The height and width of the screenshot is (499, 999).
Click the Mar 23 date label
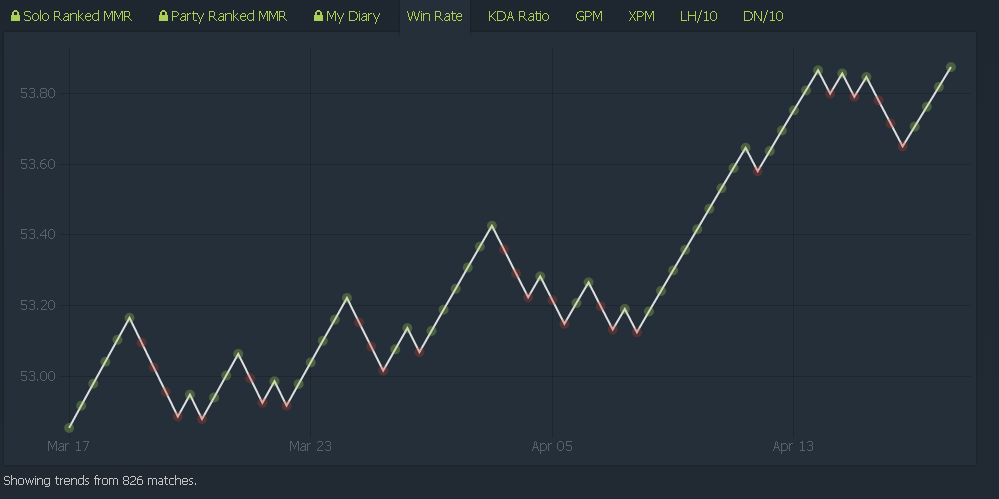point(310,446)
